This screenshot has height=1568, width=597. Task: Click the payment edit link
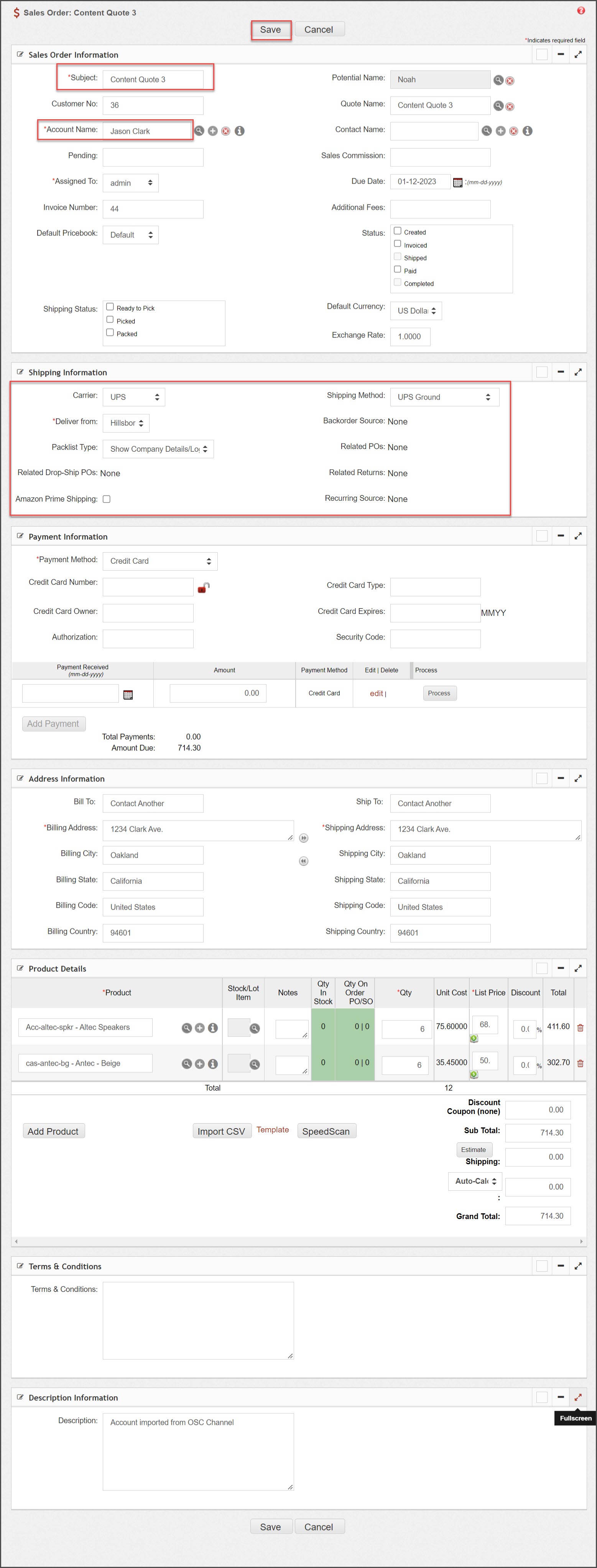click(377, 693)
